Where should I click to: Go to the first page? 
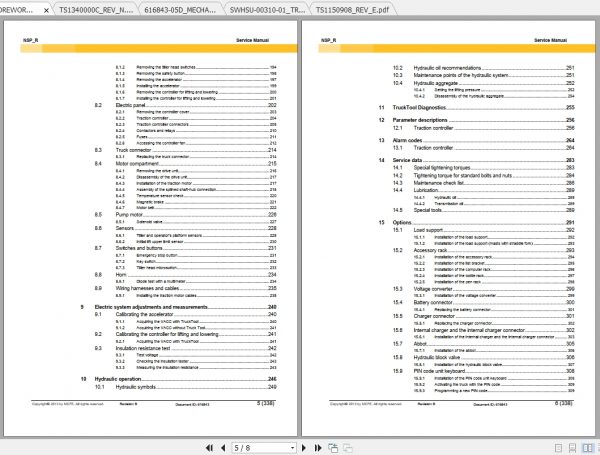[209, 448]
